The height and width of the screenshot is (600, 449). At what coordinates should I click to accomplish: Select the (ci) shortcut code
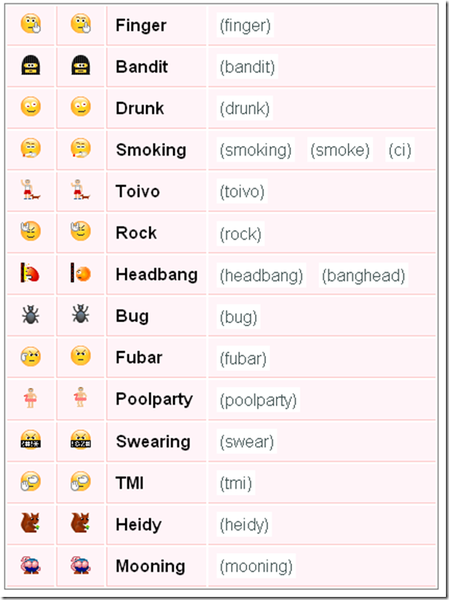[400, 150]
